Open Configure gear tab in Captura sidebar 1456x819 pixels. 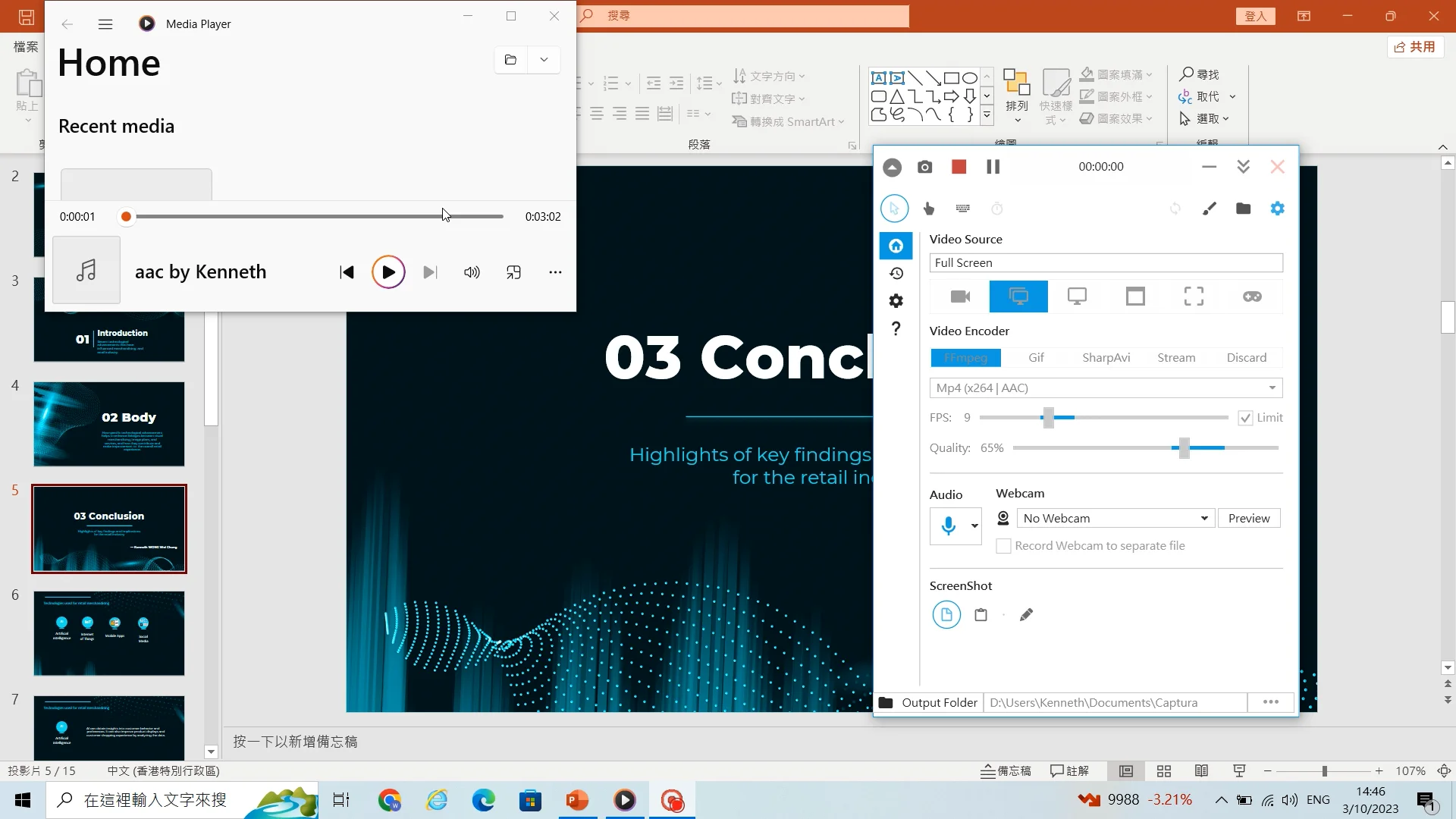(x=896, y=301)
